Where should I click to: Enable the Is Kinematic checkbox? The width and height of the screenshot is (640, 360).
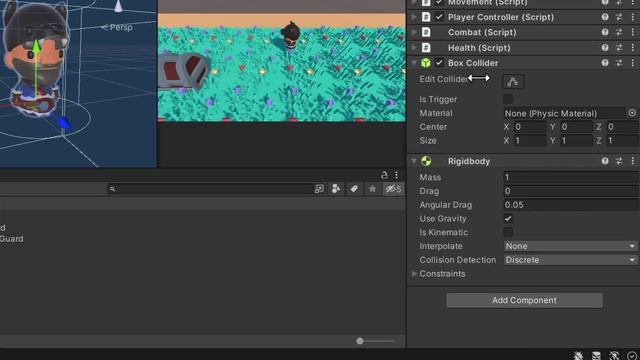(x=508, y=233)
